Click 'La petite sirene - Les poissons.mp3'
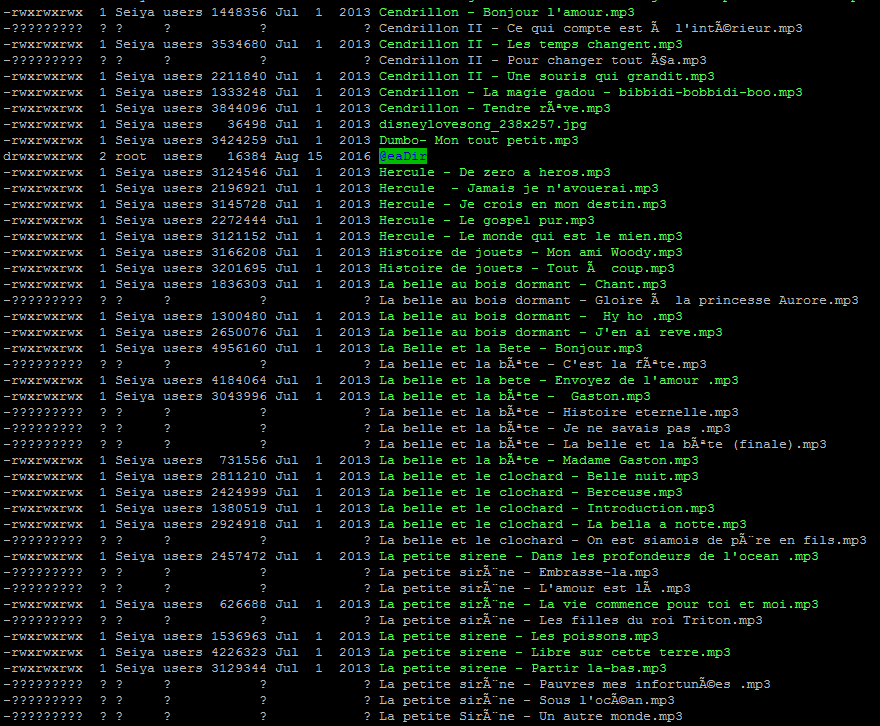 click(x=519, y=637)
